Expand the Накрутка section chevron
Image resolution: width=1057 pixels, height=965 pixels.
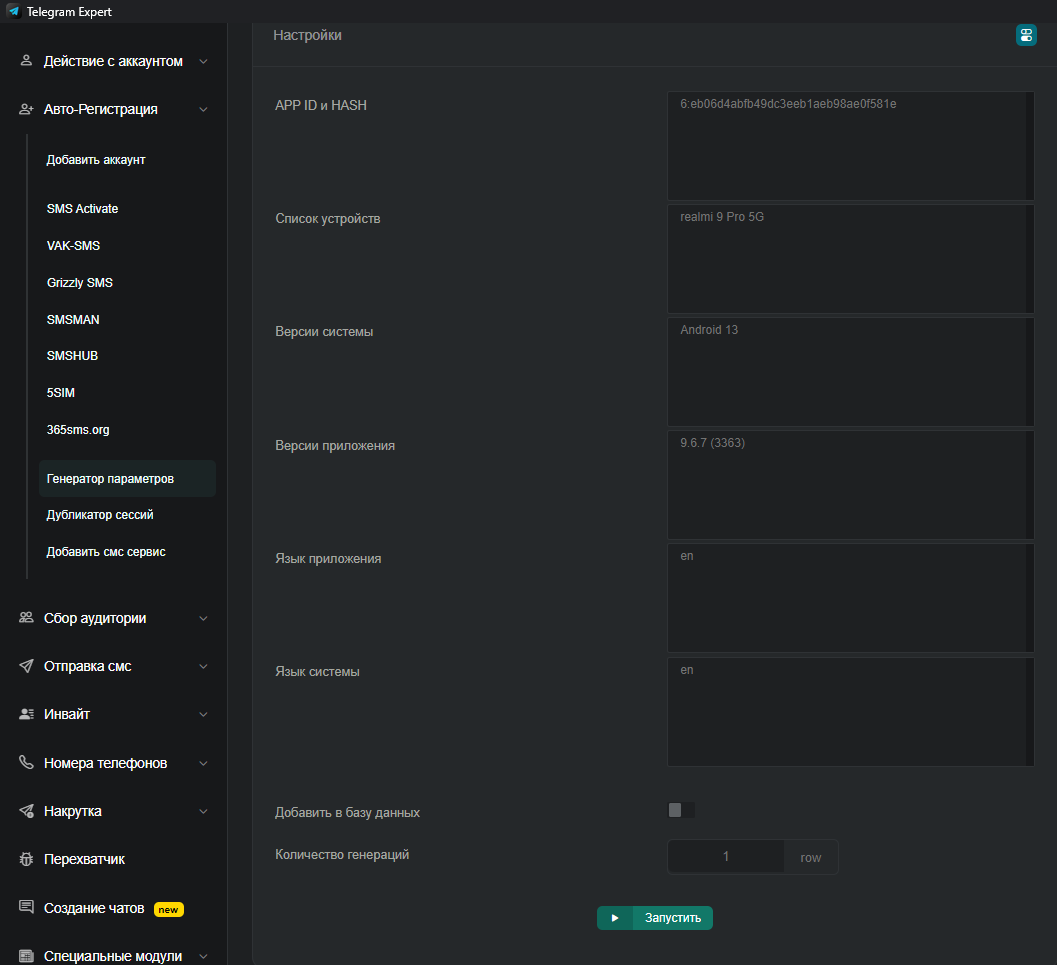[203, 811]
